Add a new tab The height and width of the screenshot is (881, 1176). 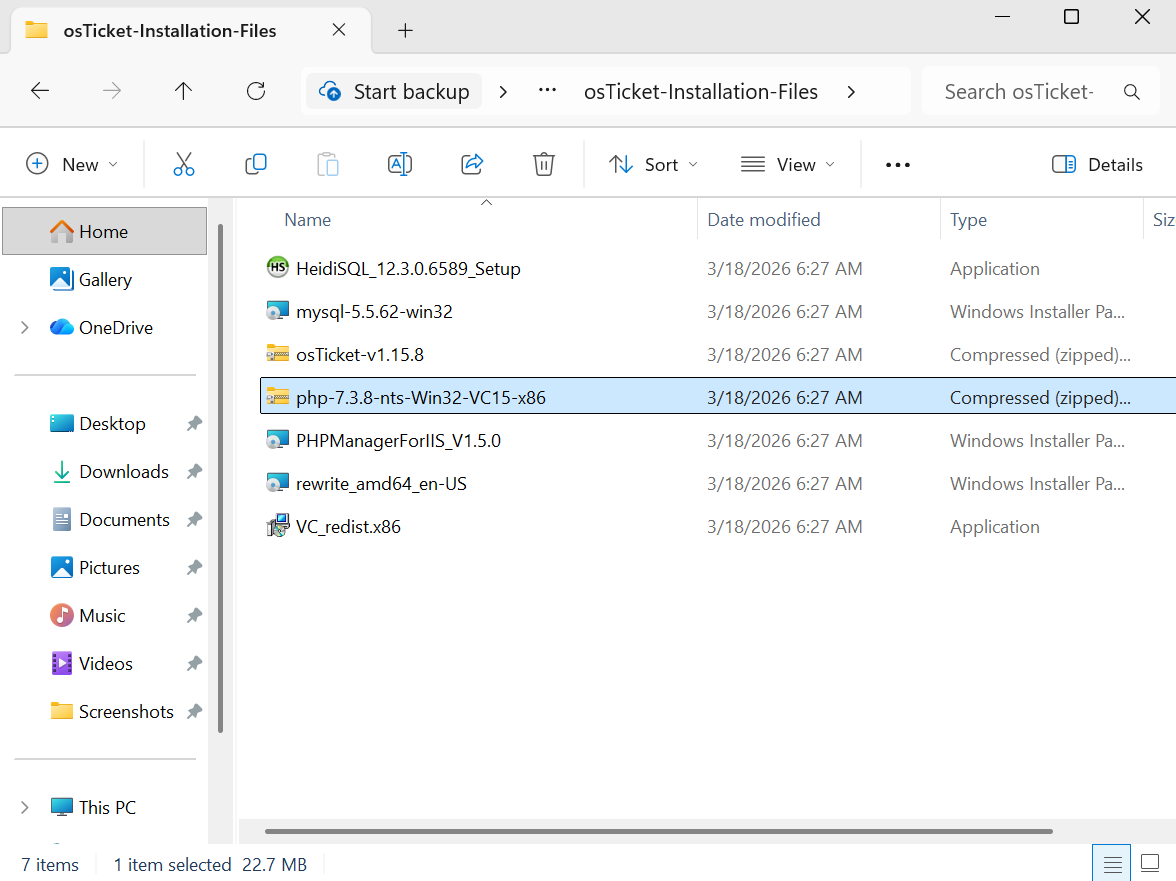405,31
